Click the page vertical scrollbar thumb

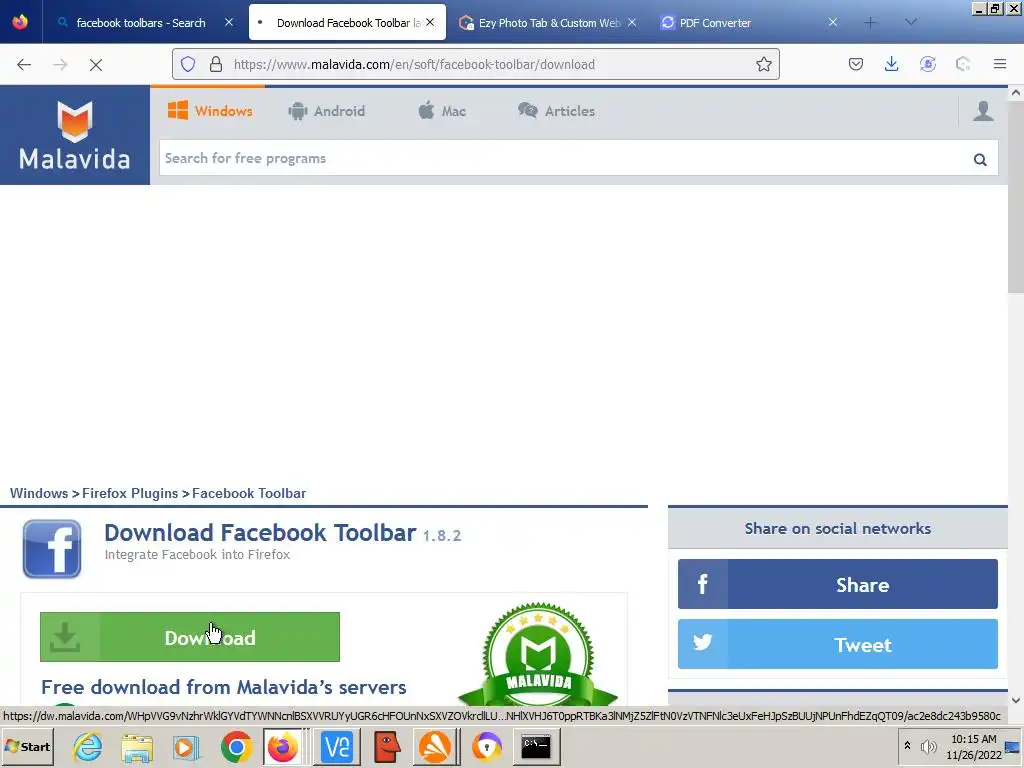click(x=1016, y=196)
